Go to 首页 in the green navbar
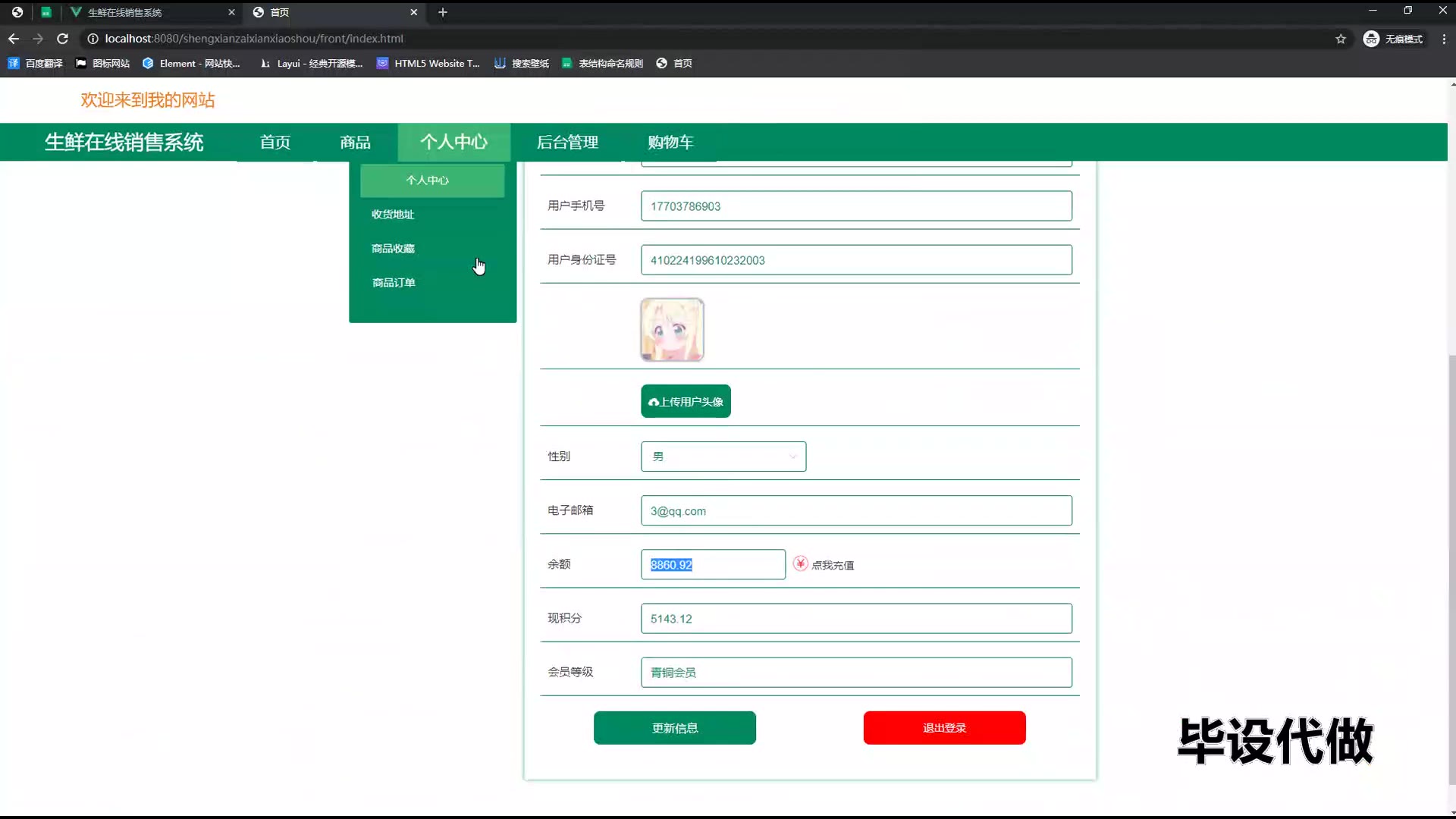The width and height of the screenshot is (1456, 819). point(275,142)
